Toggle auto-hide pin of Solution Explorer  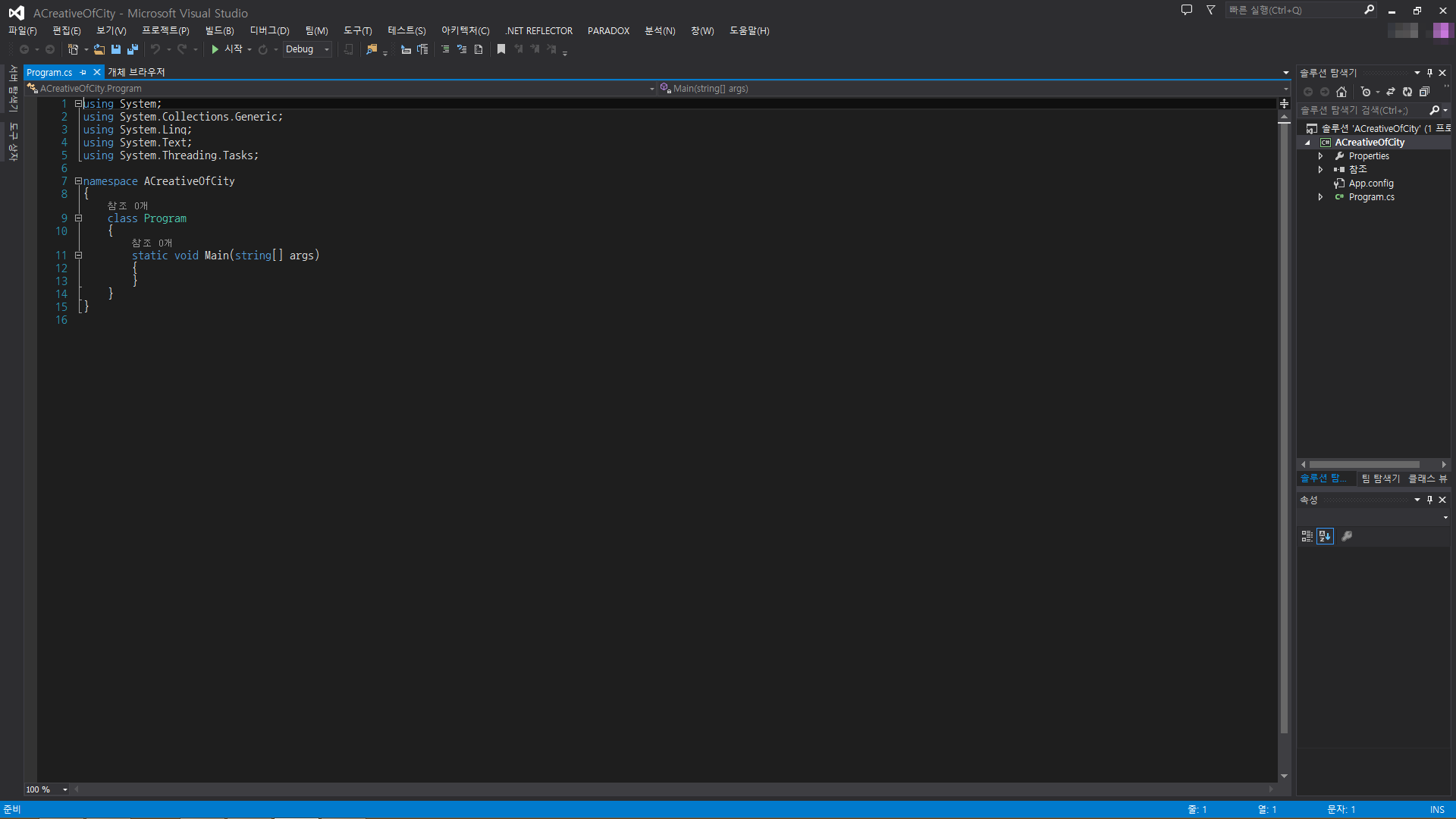pos(1430,73)
